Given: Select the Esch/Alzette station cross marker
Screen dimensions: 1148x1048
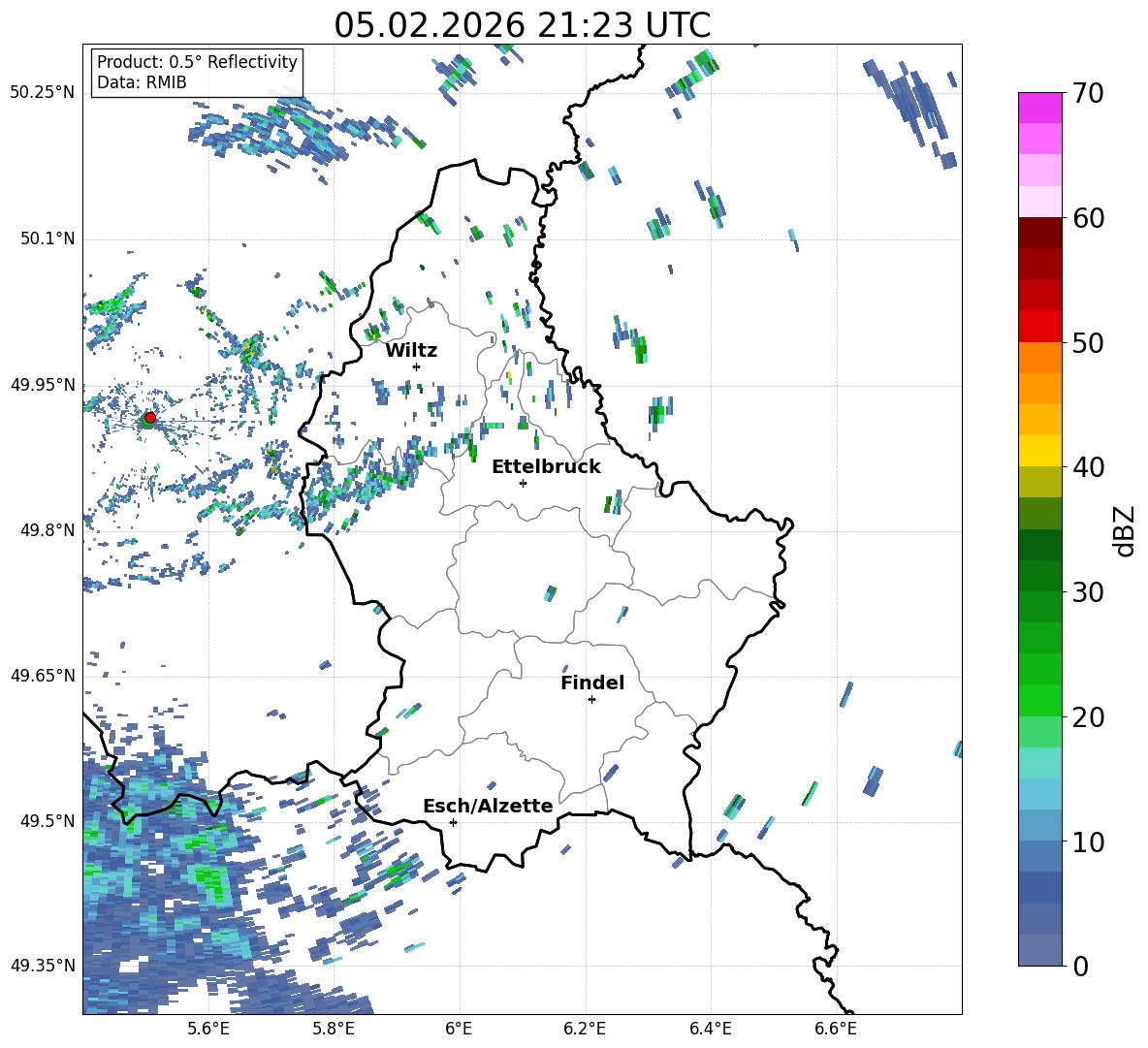Looking at the screenshot, I should point(453,822).
